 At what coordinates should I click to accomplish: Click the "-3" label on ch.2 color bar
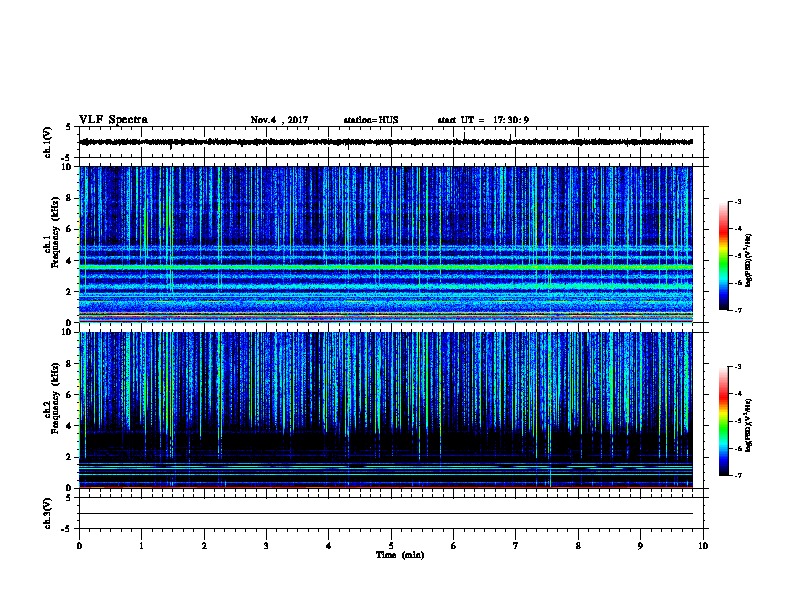[x=737, y=367]
